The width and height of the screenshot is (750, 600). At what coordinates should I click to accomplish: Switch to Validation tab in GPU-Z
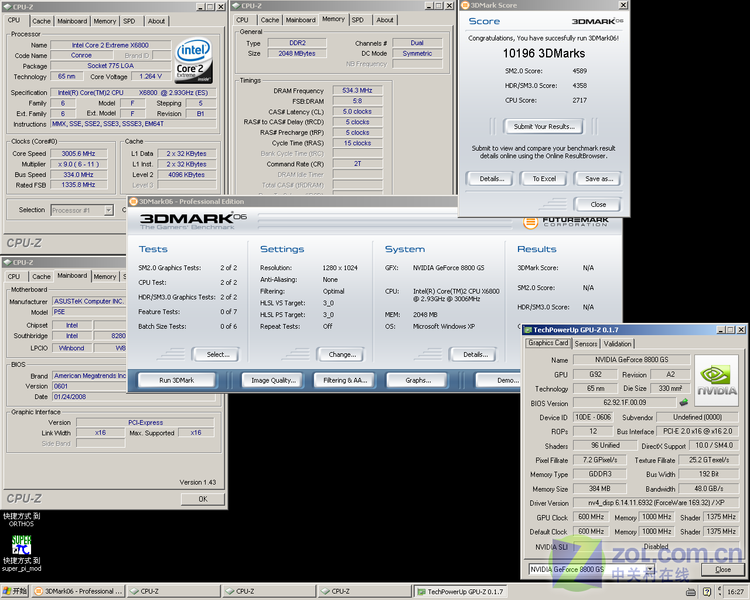(618, 344)
